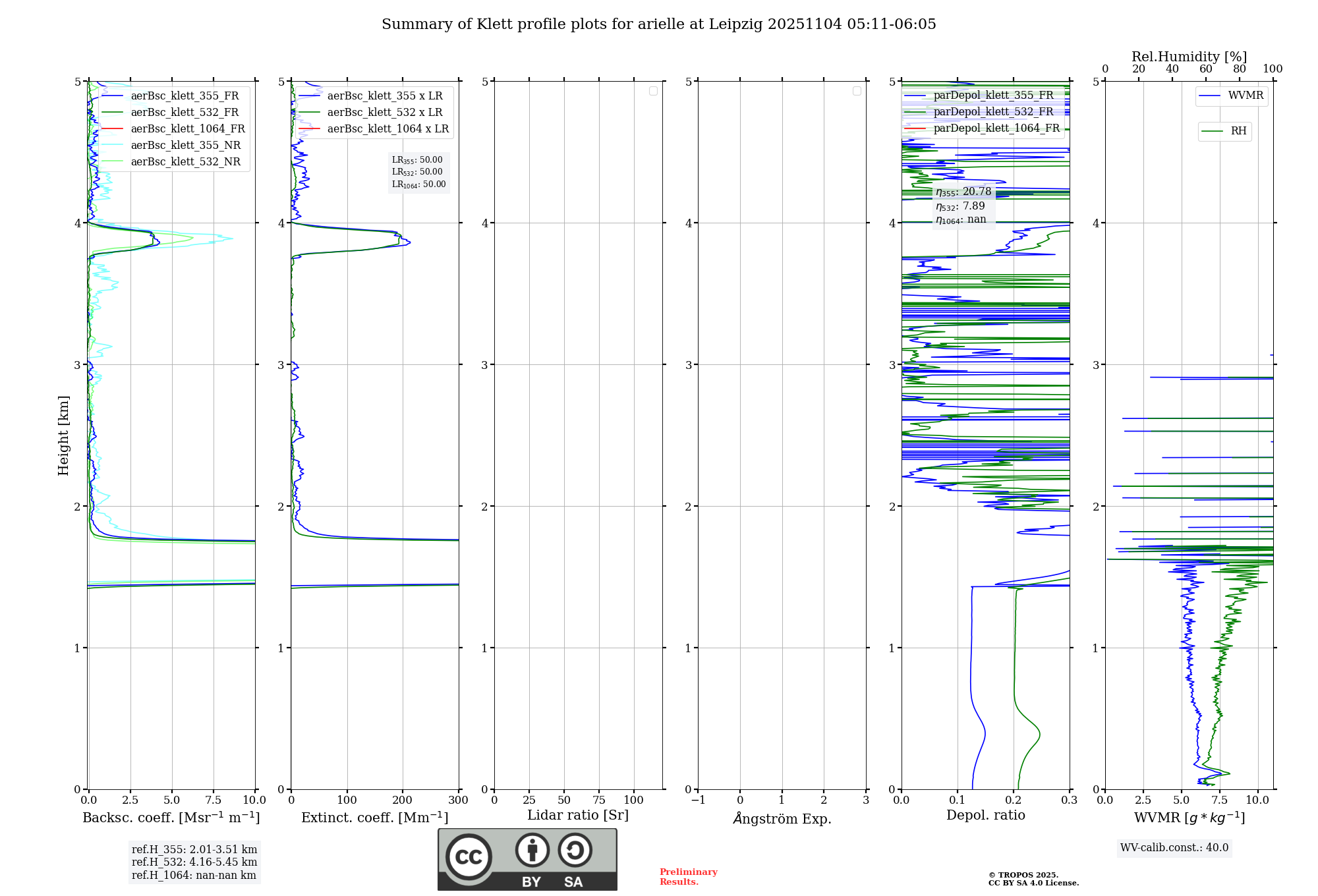Click the BY attribution person icon
Viewport: 1318px width, 896px height.
click(x=532, y=850)
